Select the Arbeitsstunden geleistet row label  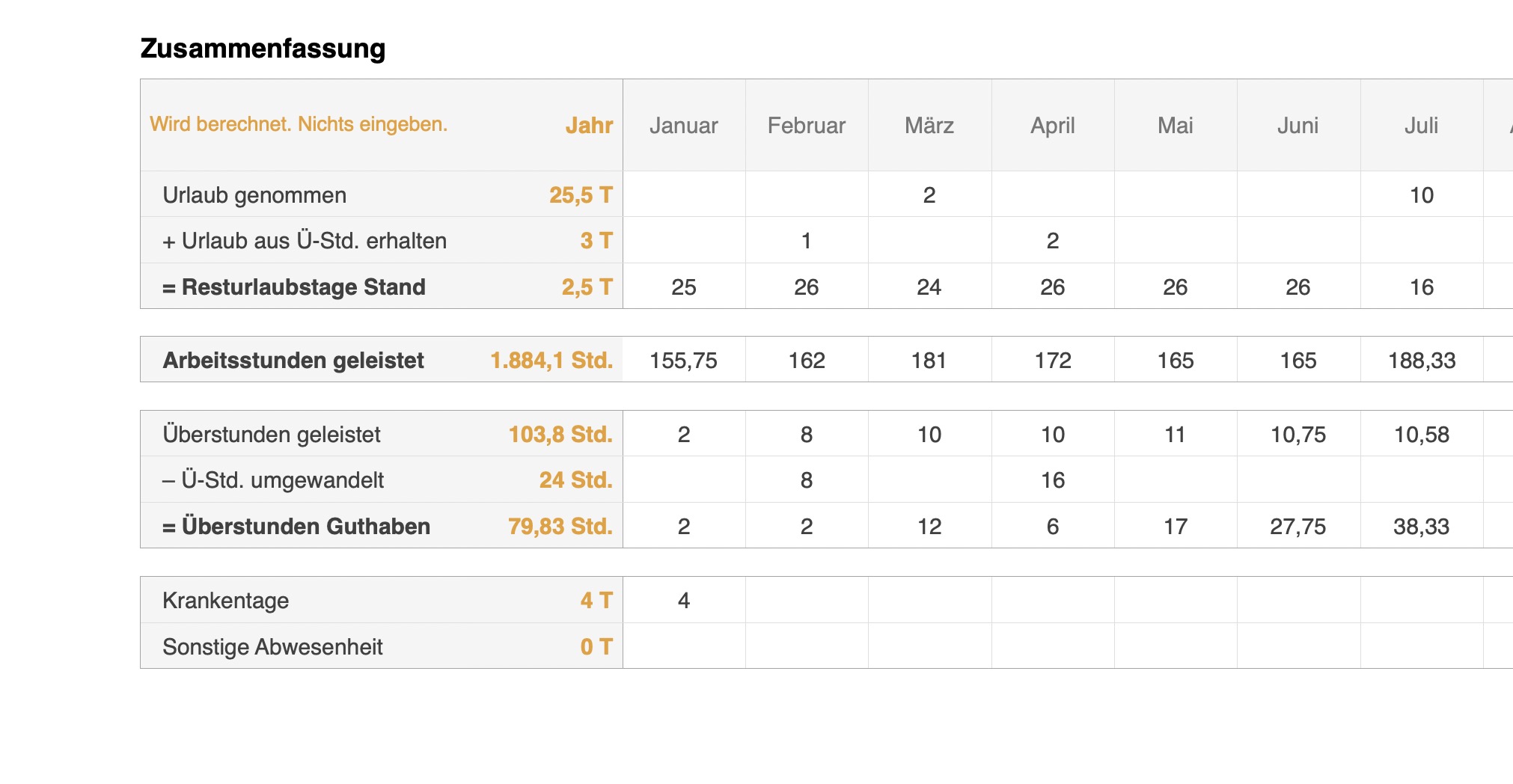(x=293, y=361)
